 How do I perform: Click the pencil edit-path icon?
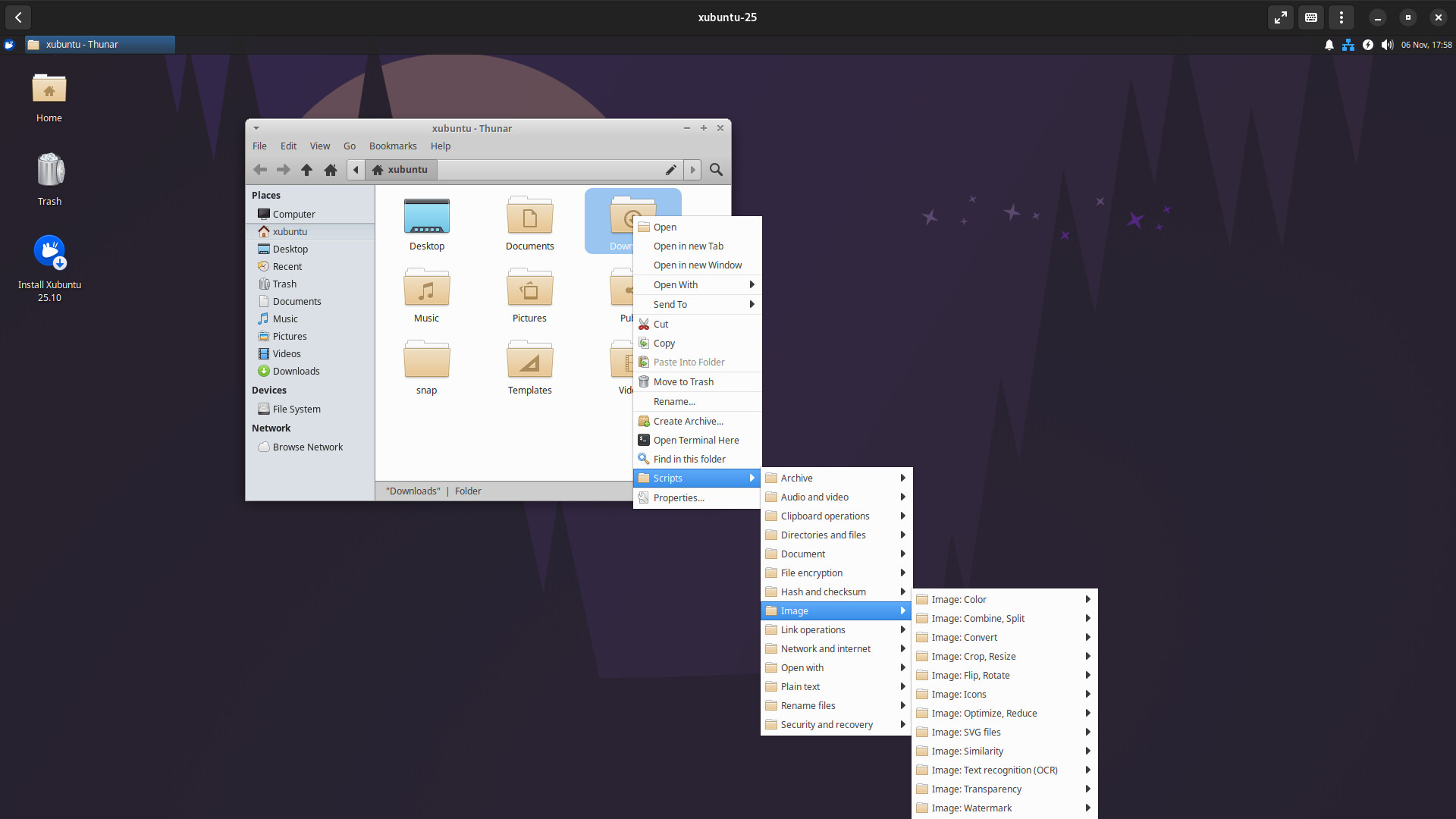[x=670, y=170]
